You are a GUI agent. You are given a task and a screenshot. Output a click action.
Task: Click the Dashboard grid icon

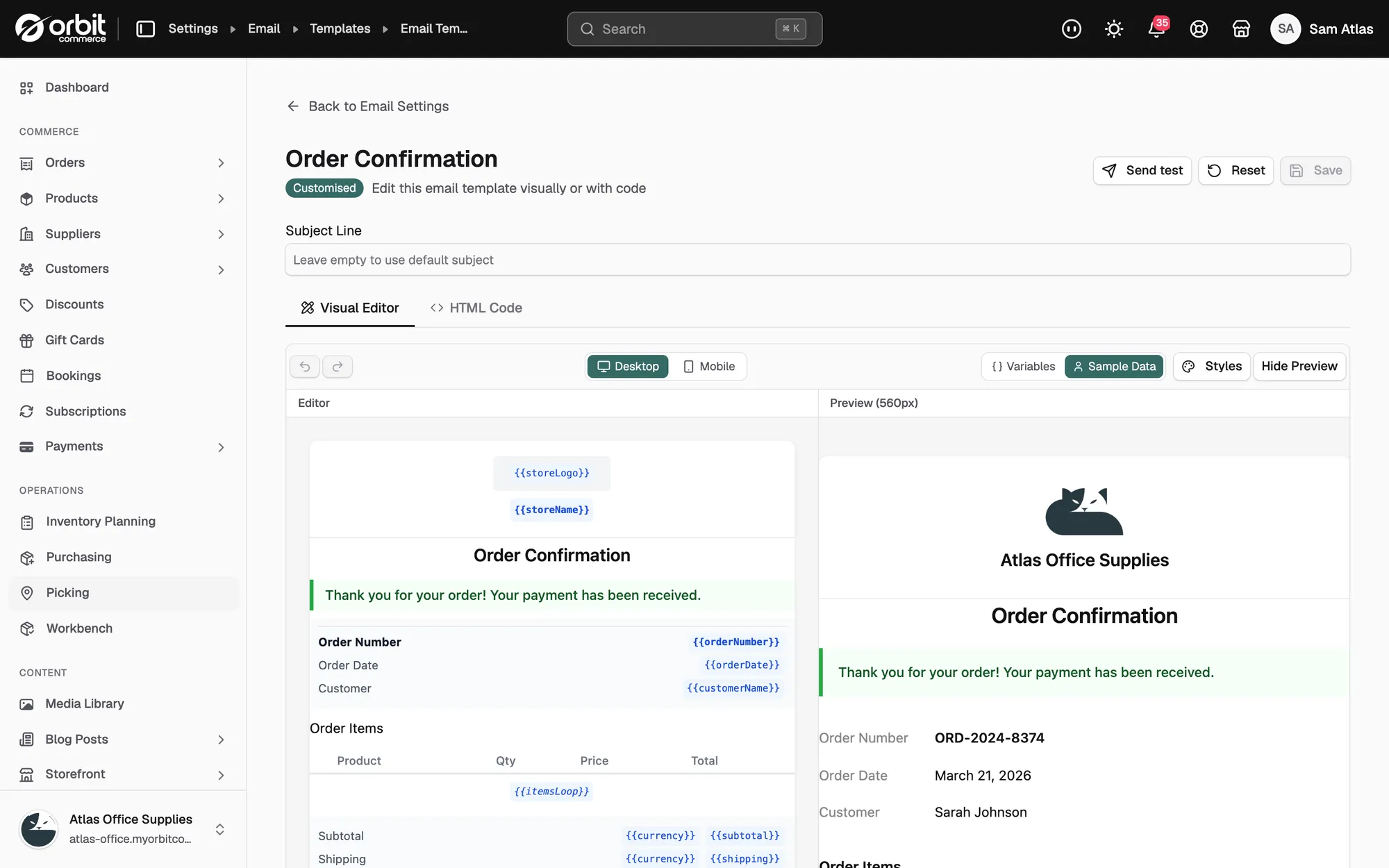(x=26, y=87)
